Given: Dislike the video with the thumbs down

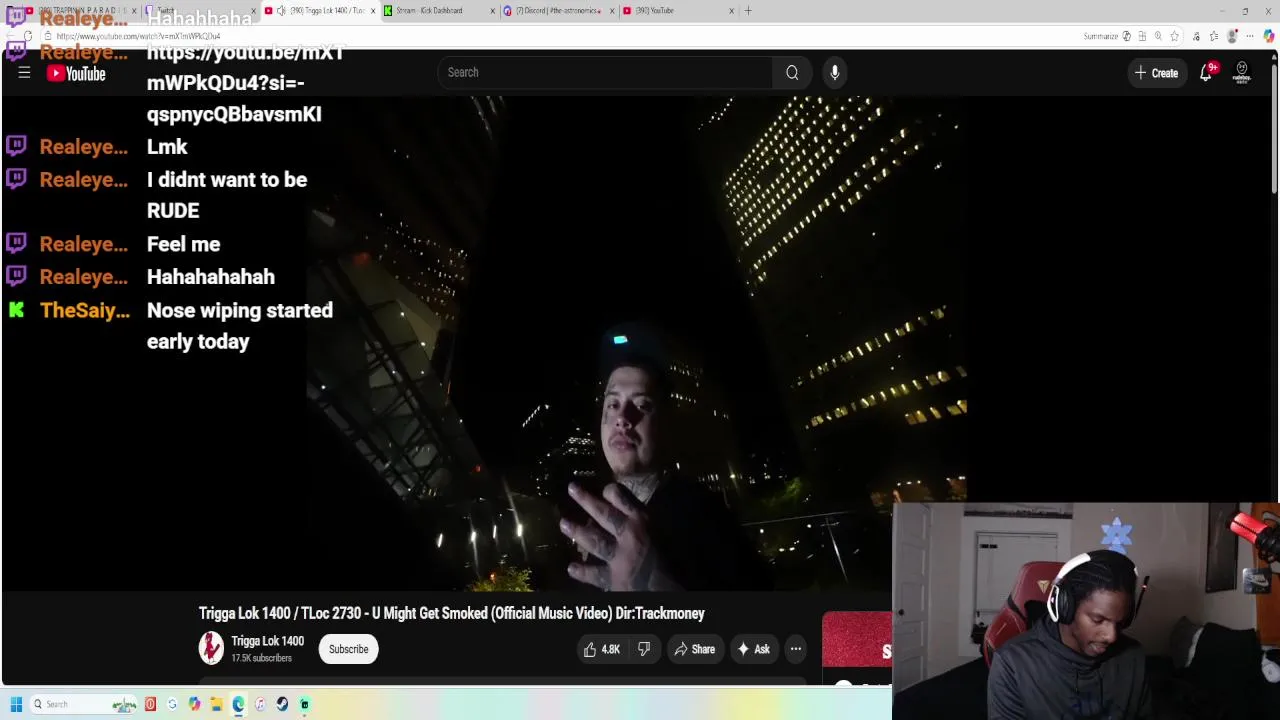Looking at the screenshot, I should (644, 649).
